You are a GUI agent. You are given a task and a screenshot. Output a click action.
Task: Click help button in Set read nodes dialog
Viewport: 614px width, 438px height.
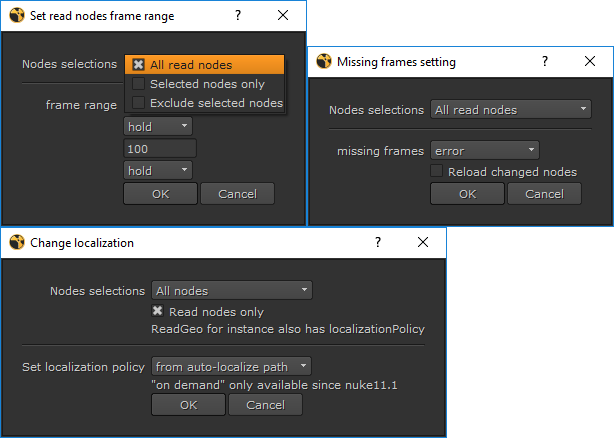(237, 16)
